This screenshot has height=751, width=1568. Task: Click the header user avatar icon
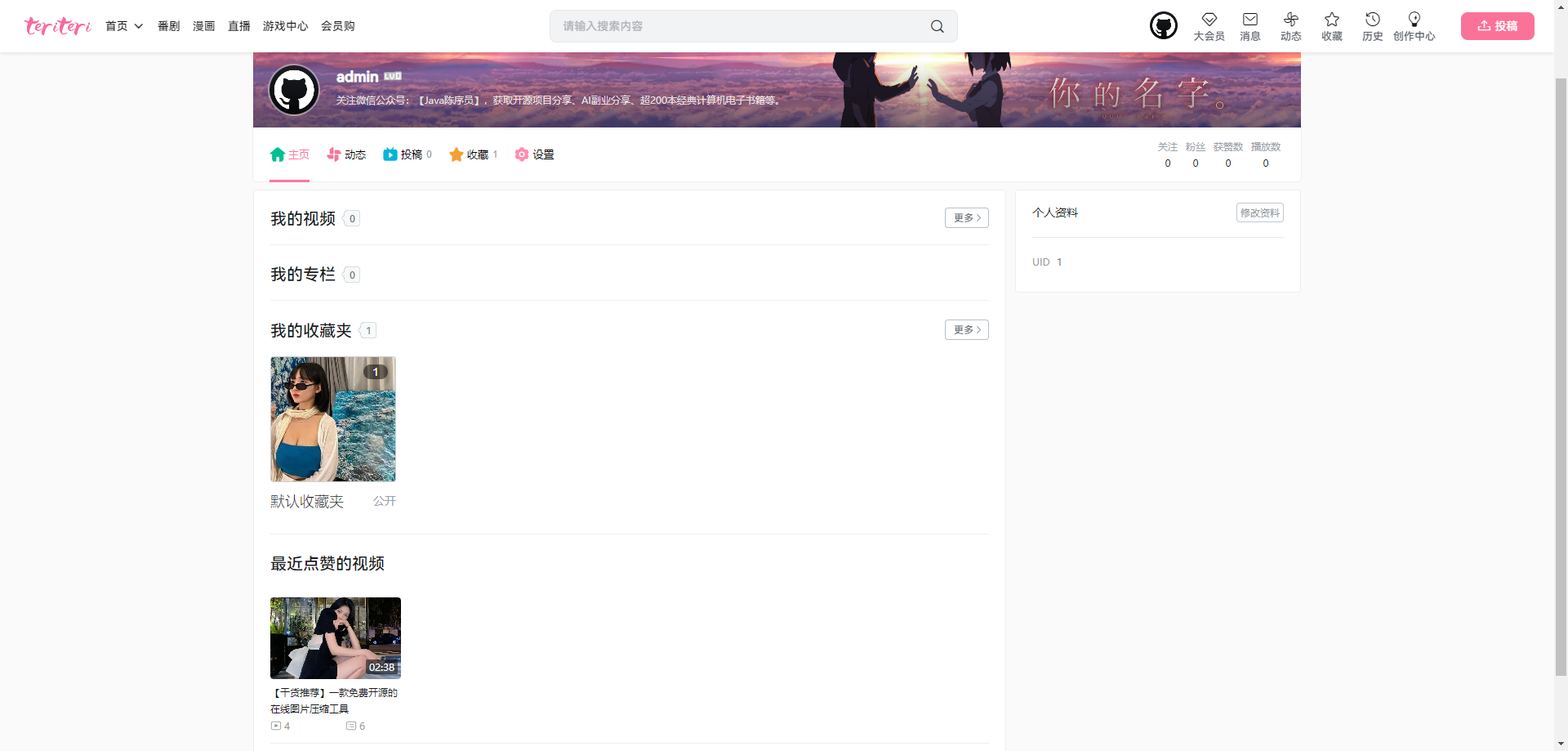click(1163, 26)
